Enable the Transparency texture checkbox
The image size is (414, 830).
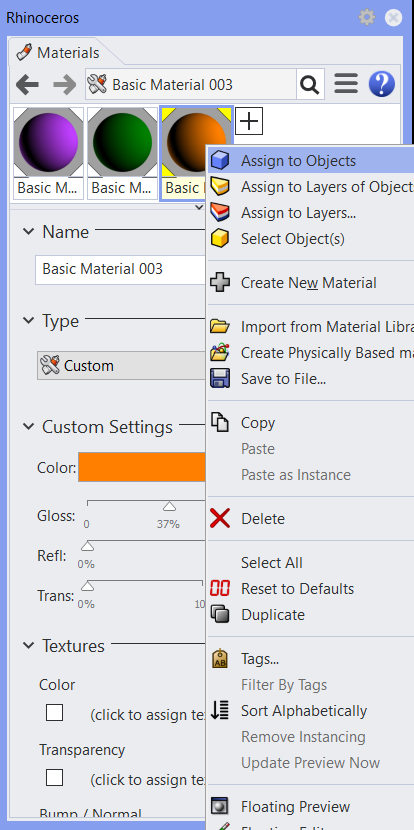click(55, 778)
